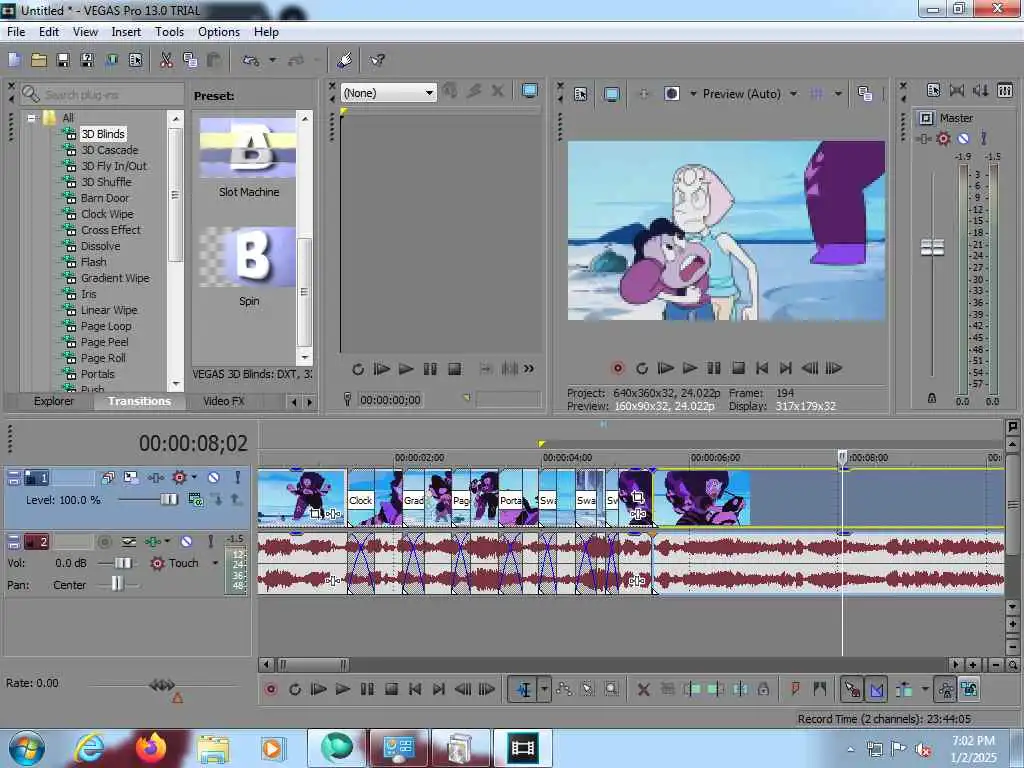Click Stop in the timeline transport bar

click(x=391, y=689)
